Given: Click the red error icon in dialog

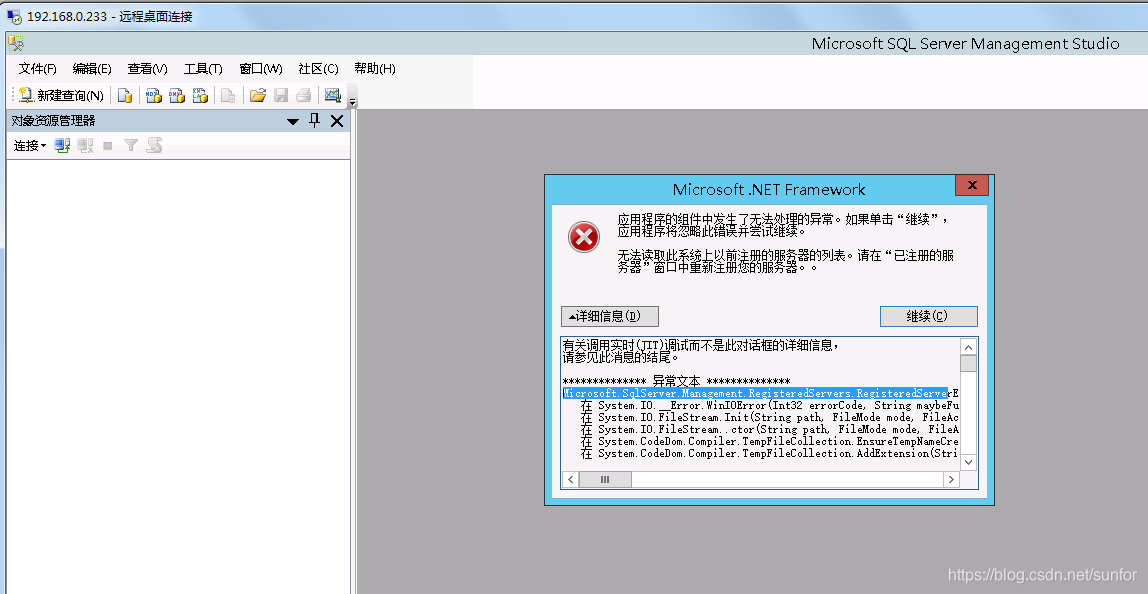Looking at the screenshot, I should pyautogui.click(x=584, y=237).
